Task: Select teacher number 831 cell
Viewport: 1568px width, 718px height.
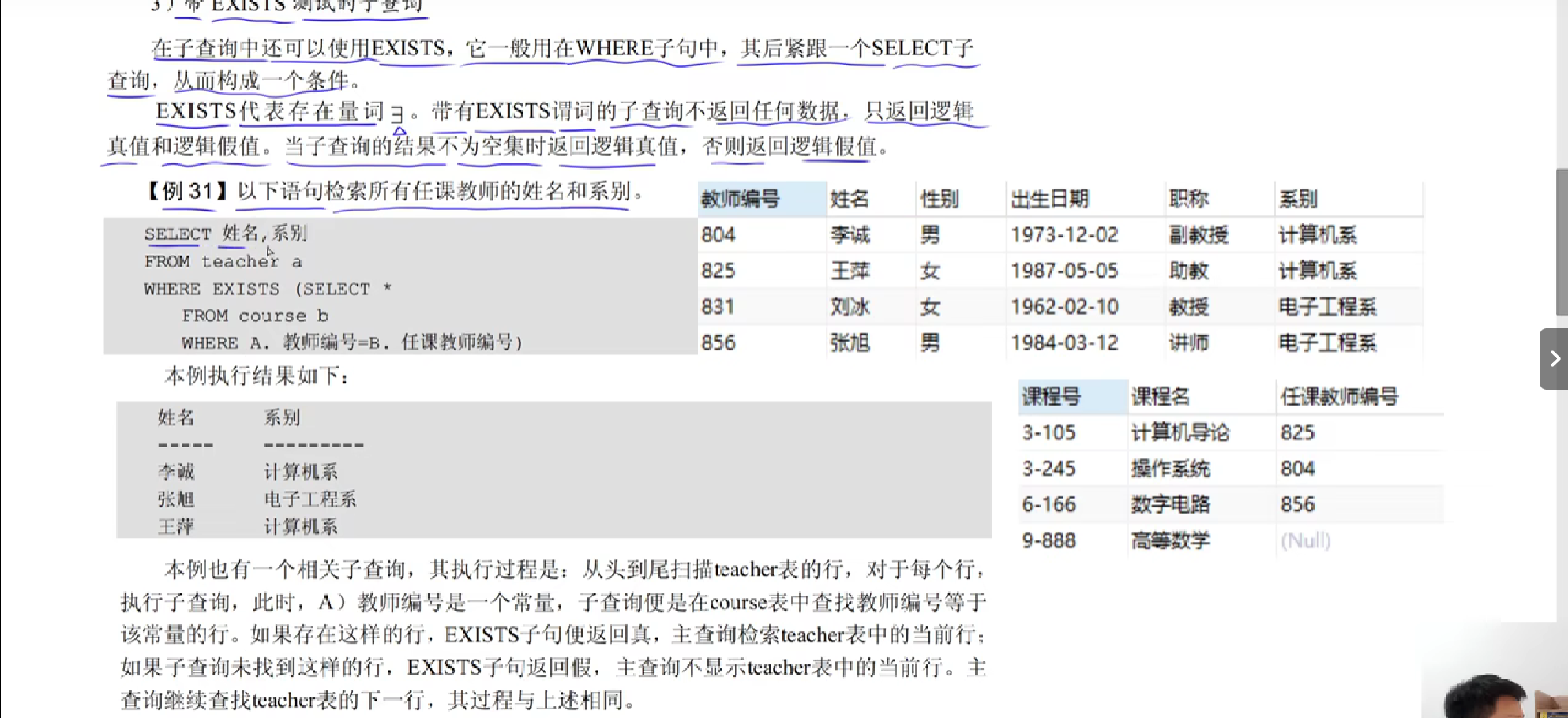Action: [x=718, y=307]
